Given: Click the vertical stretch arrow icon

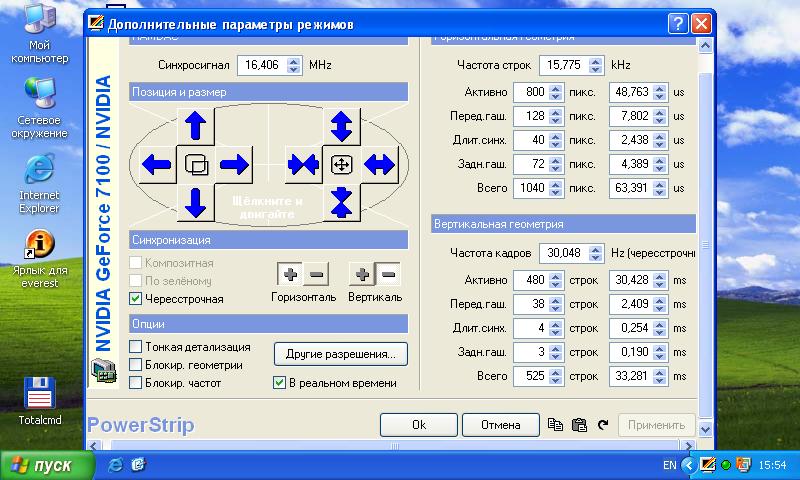Looking at the screenshot, I should [343, 126].
